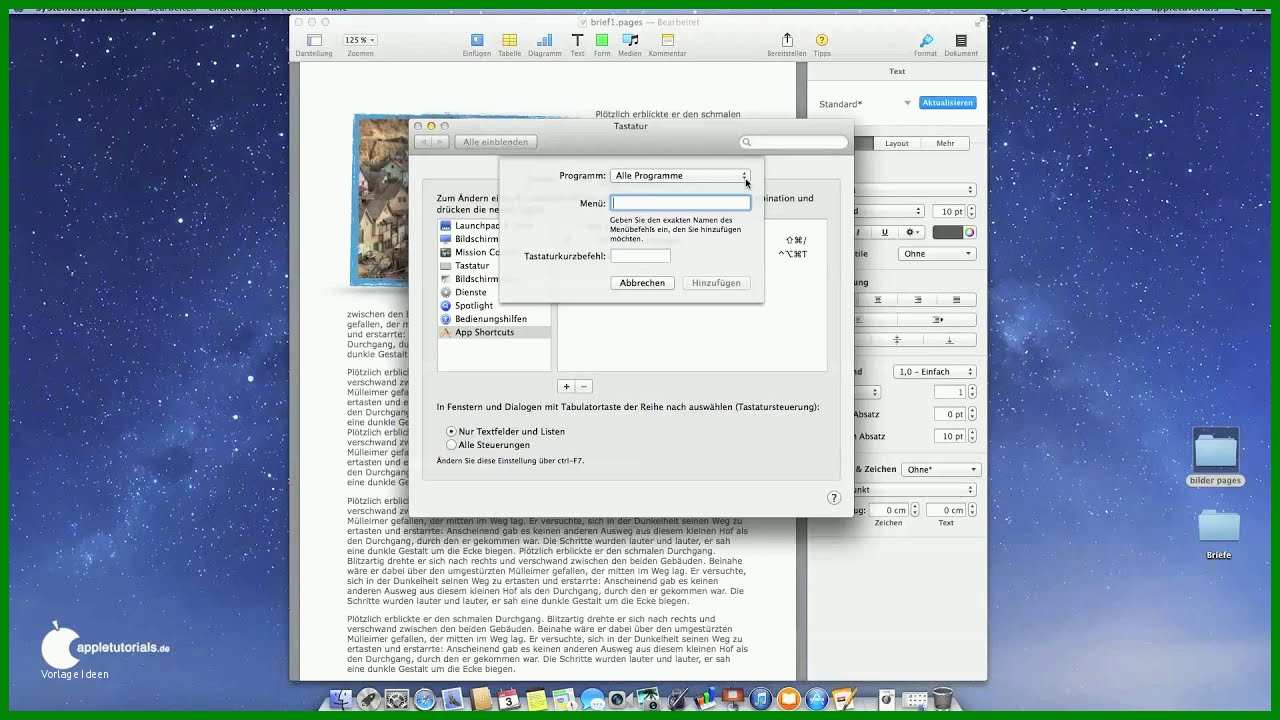Launch Launchpad rocket icon in Dock

369,699
